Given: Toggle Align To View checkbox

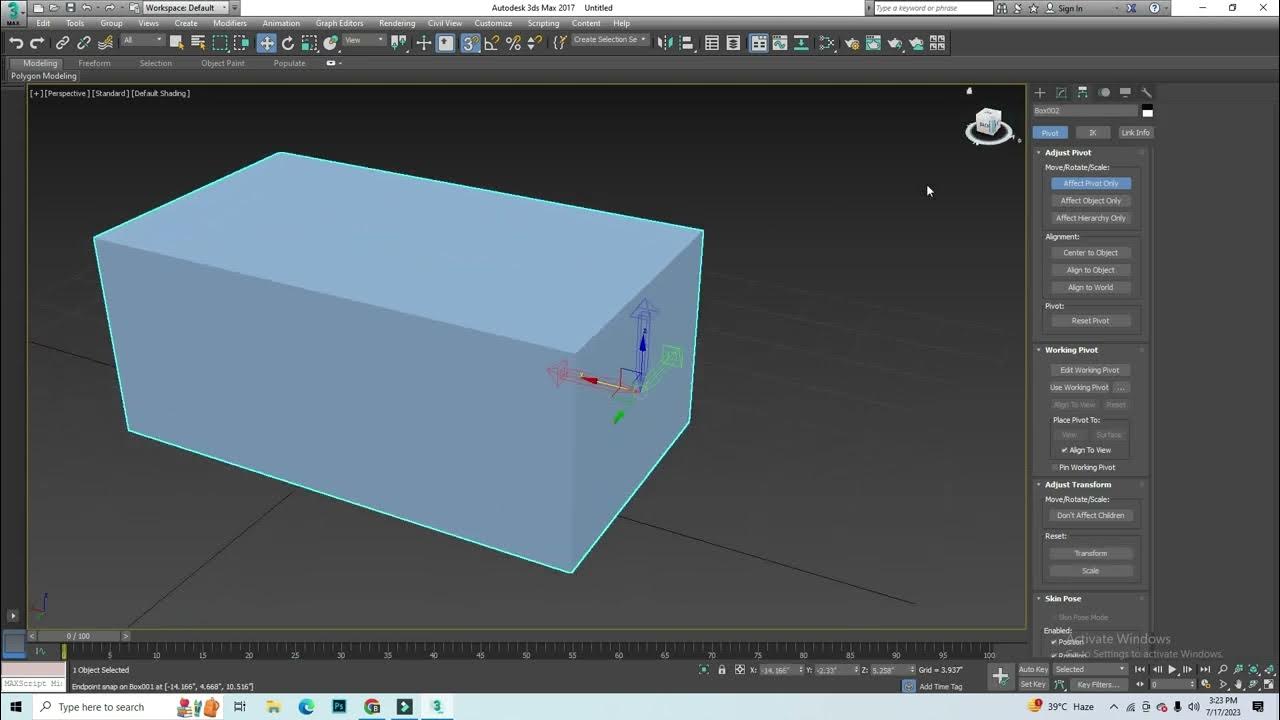Looking at the screenshot, I should [1065, 450].
